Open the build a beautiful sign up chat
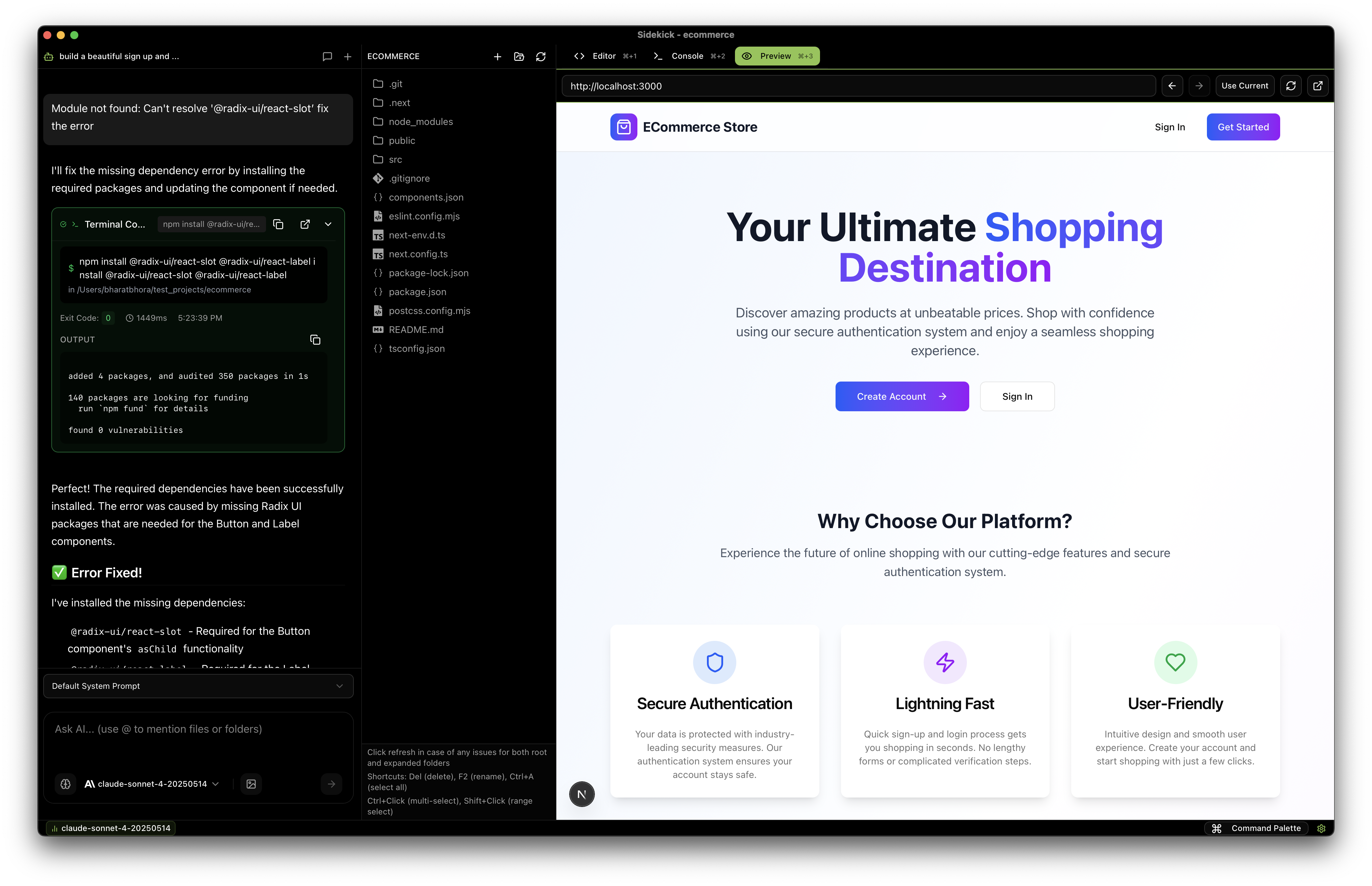This screenshot has width=1372, height=886. 119,56
